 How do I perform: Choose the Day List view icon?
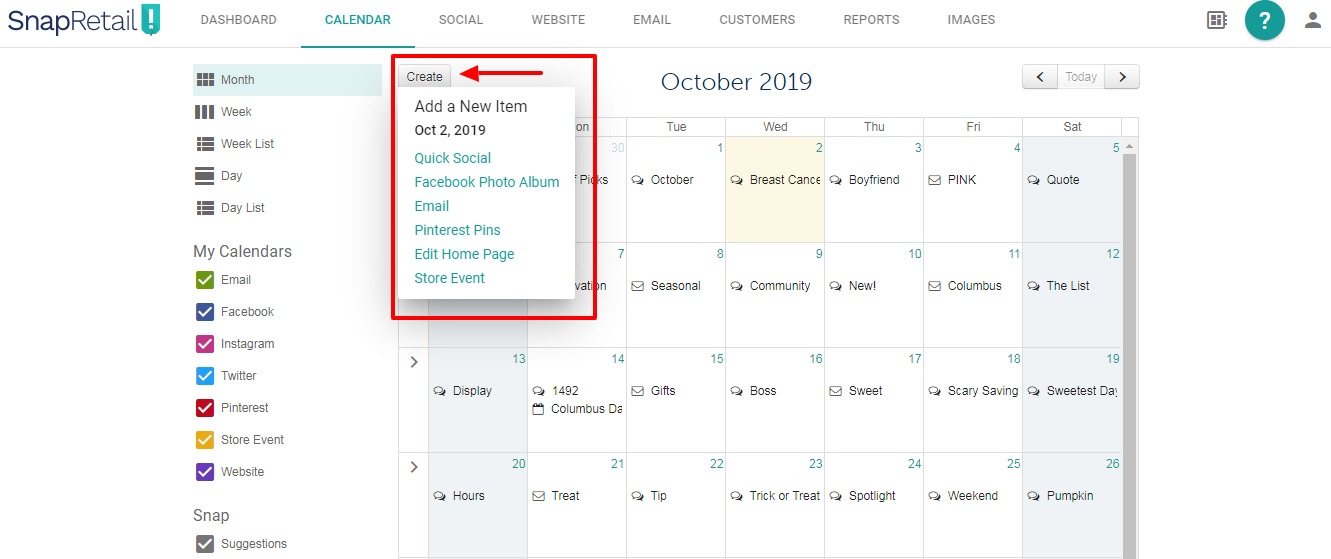(205, 207)
